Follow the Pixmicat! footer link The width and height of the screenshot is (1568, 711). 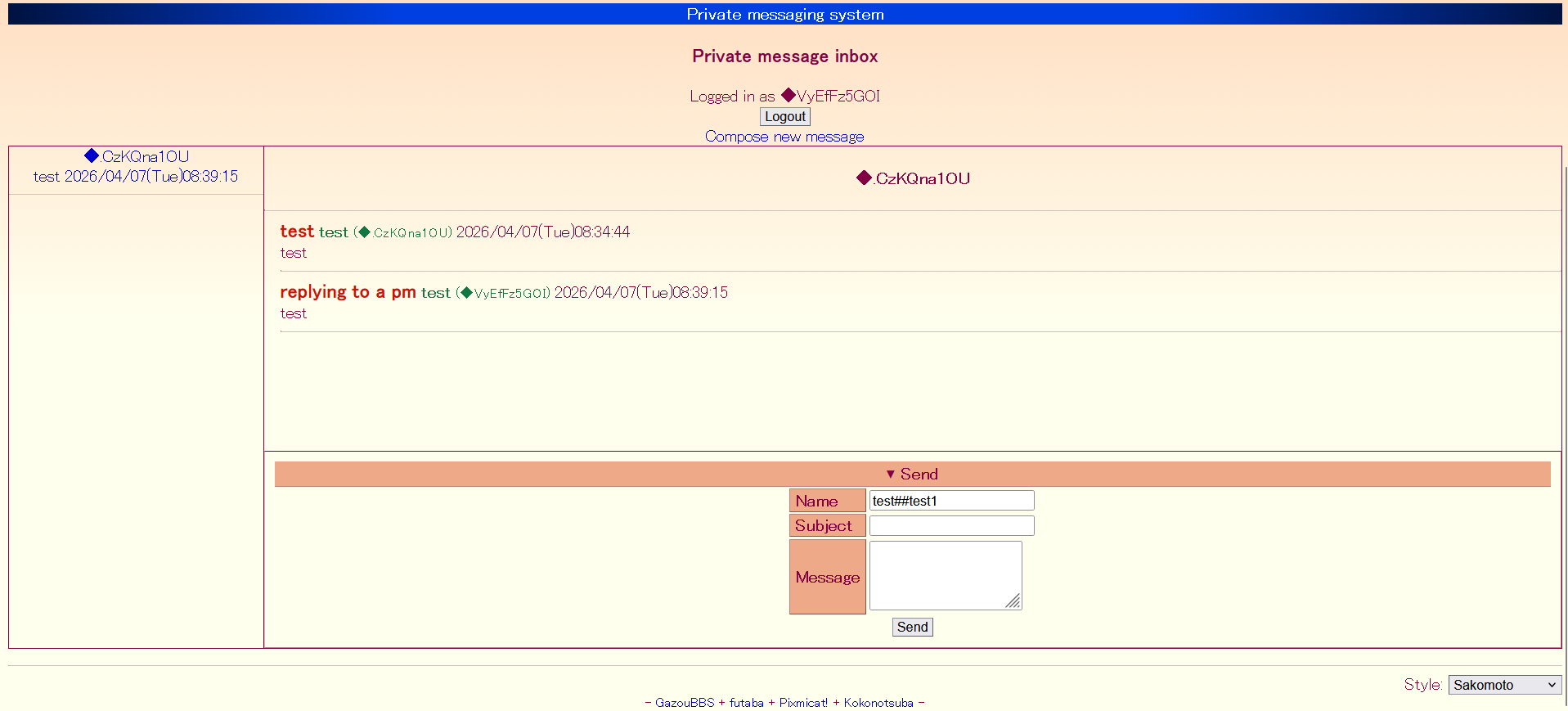pos(802,703)
